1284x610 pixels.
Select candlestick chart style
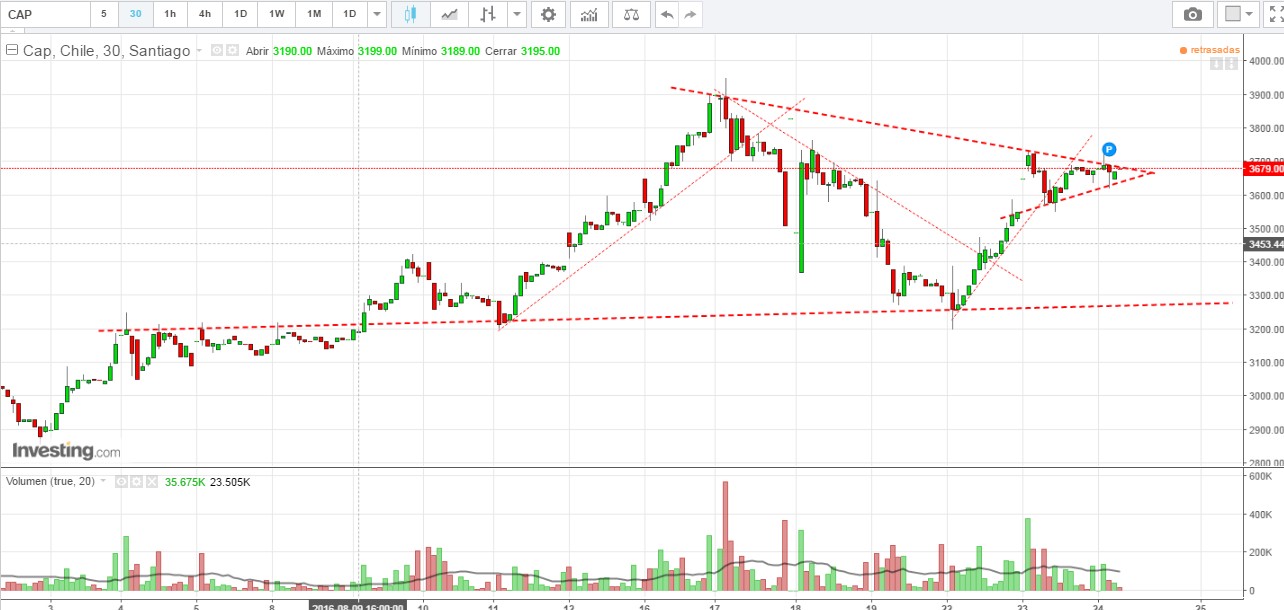[410, 14]
